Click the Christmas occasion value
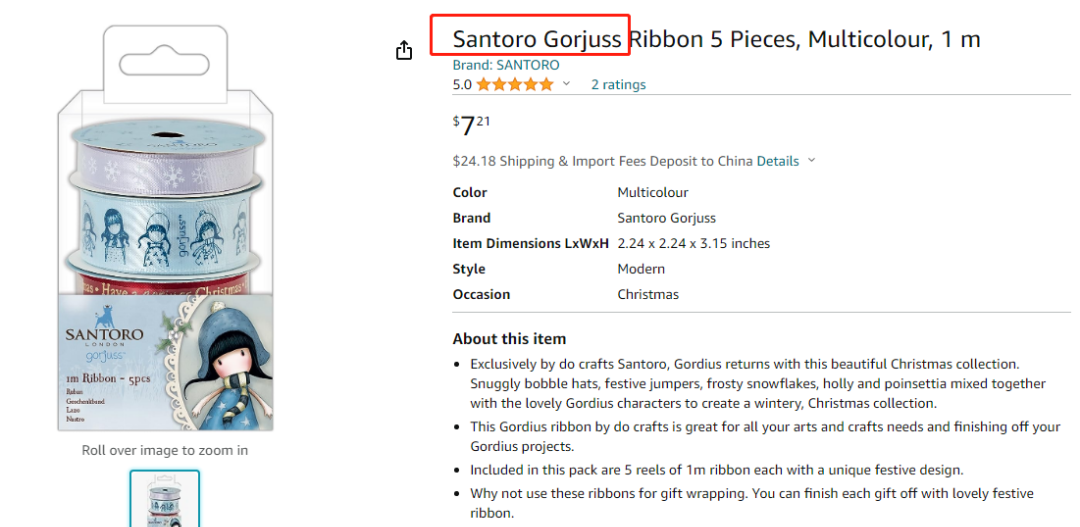Screen dimensions: 1080x527 (x=648, y=294)
